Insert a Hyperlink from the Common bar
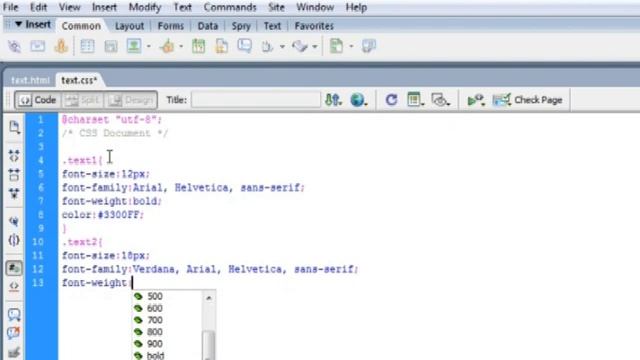 [x=14, y=46]
